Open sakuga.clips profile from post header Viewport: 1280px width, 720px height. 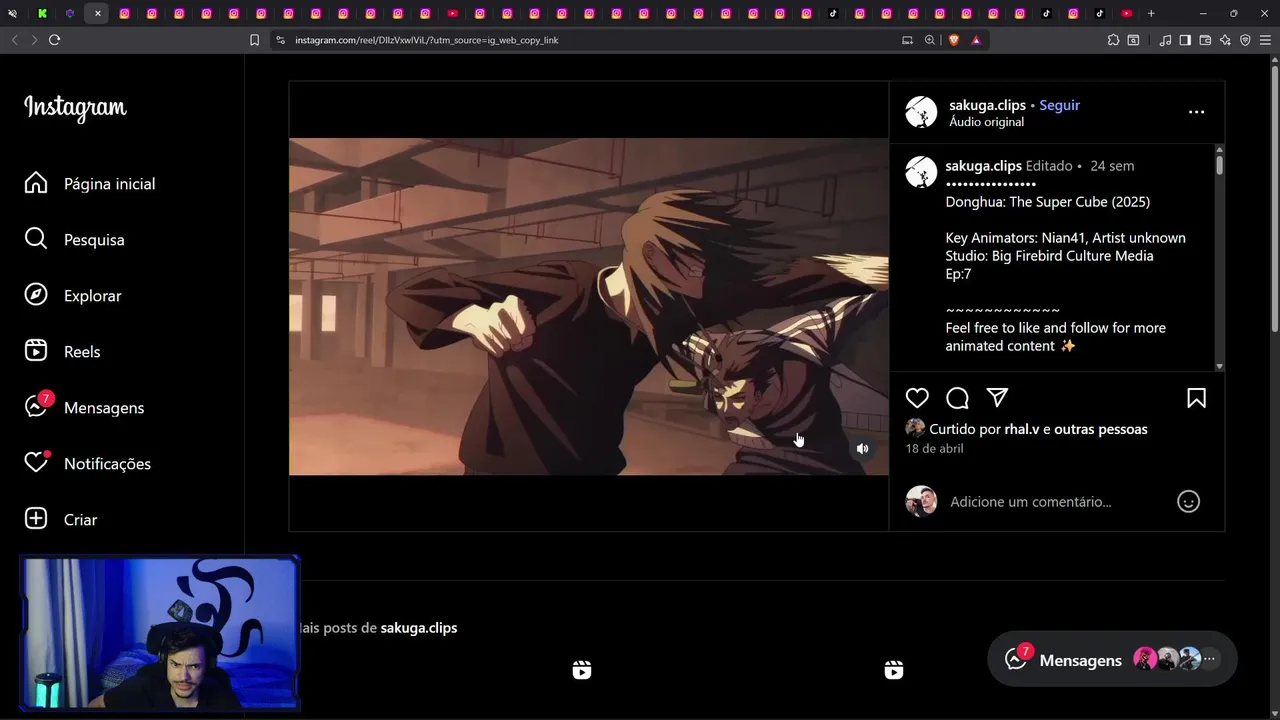coord(987,105)
